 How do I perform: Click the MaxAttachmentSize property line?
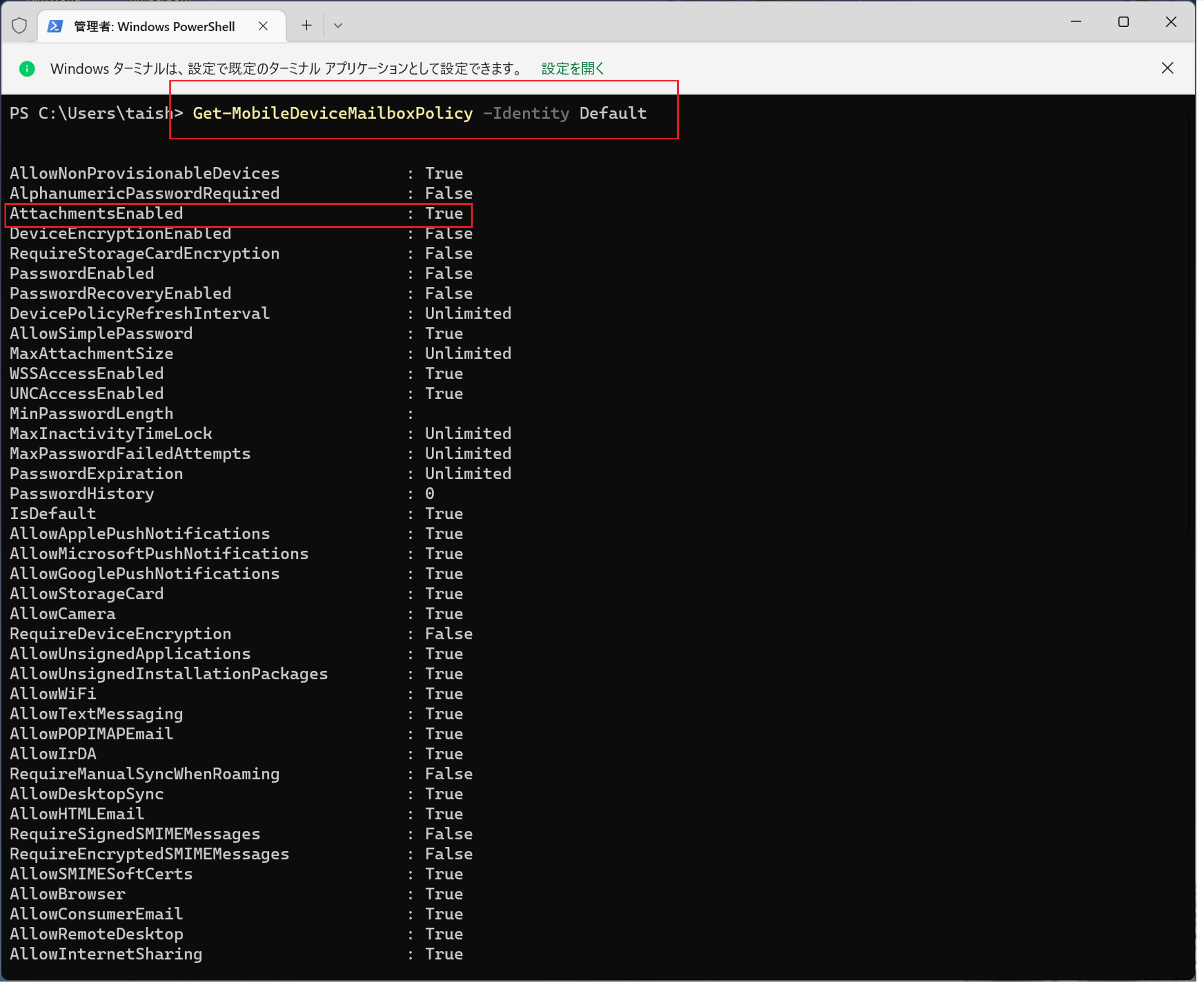coord(261,354)
